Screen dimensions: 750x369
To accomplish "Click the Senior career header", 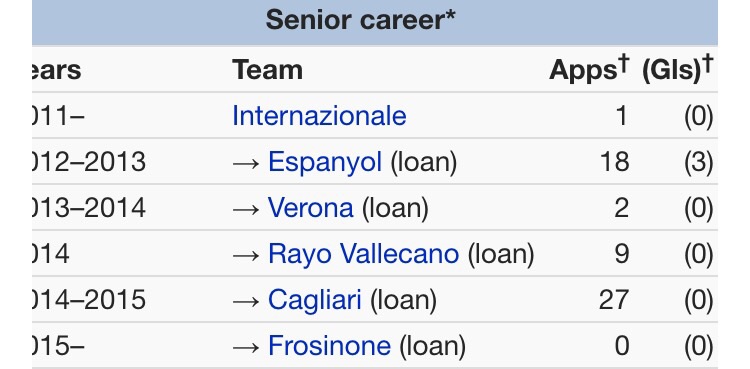I will coord(361,21).
